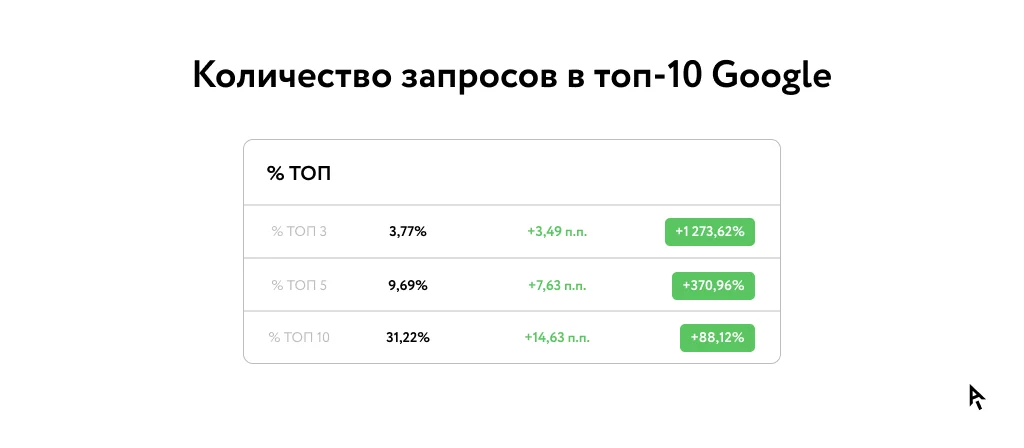1024x448 pixels.
Task: Click the +14,63 п.п. change text
Action: click(x=557, y=338)
